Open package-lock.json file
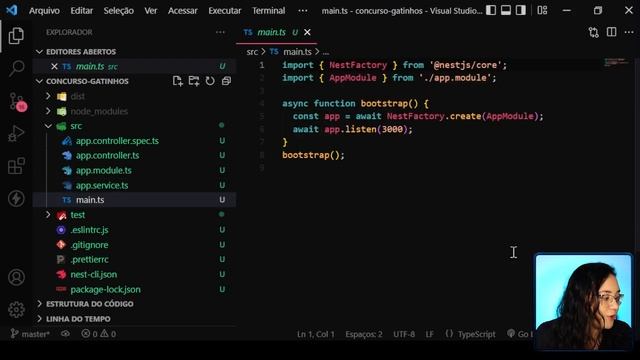Screen dimensions: 640x360 (105, 289)
